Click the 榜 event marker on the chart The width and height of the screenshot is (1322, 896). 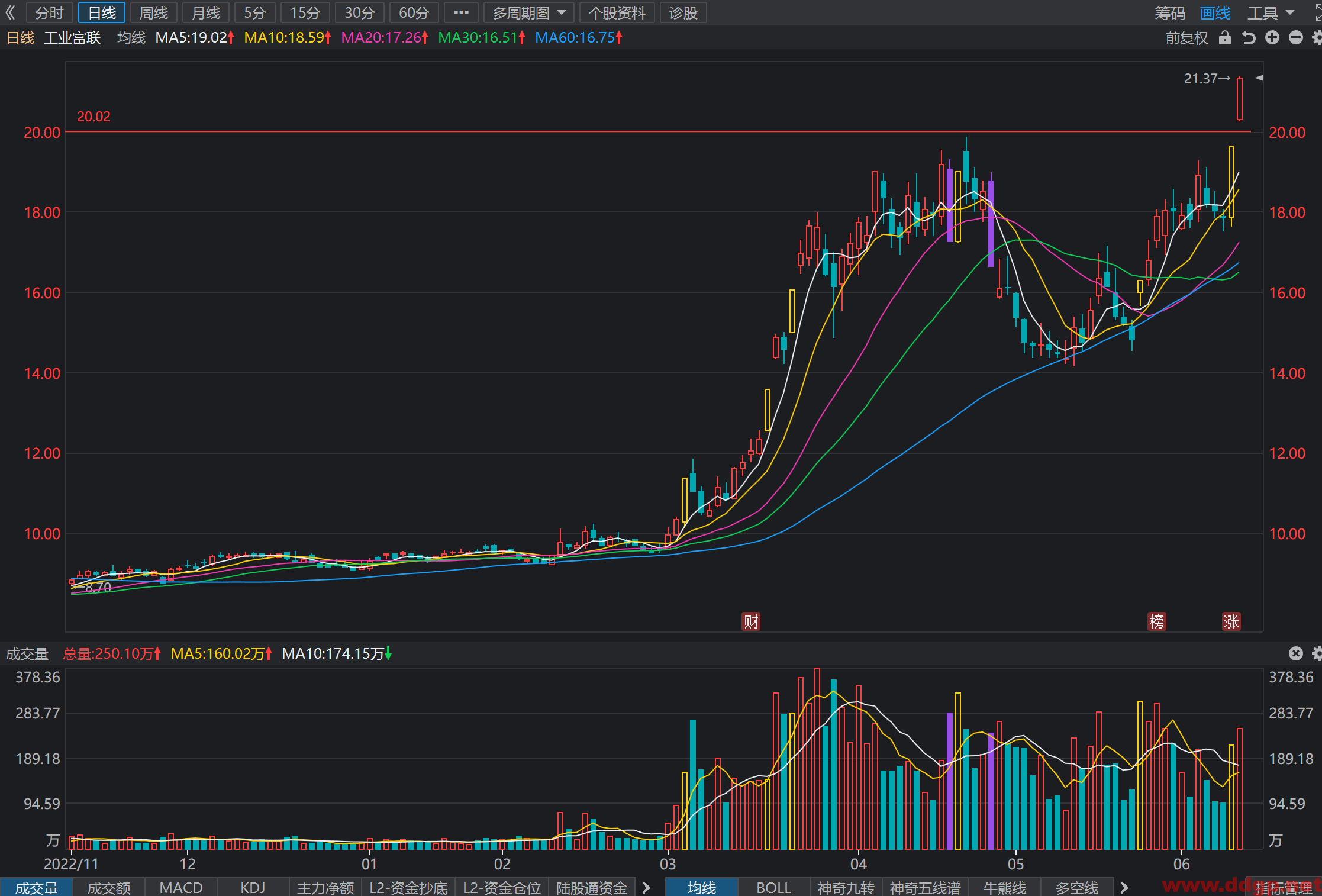(1156, 621)
